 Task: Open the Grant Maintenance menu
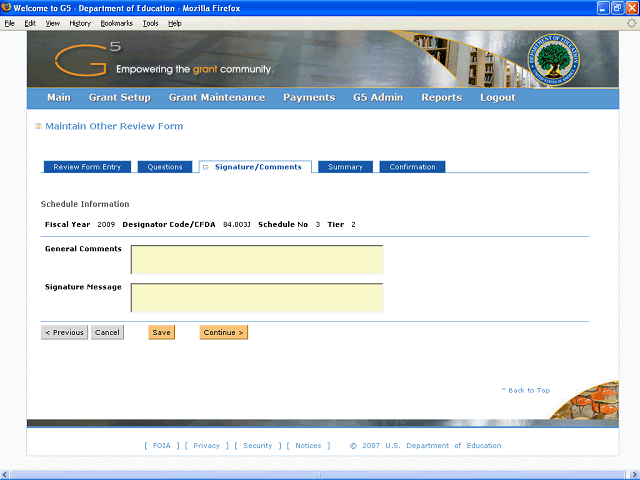click(x=217, y=98)
